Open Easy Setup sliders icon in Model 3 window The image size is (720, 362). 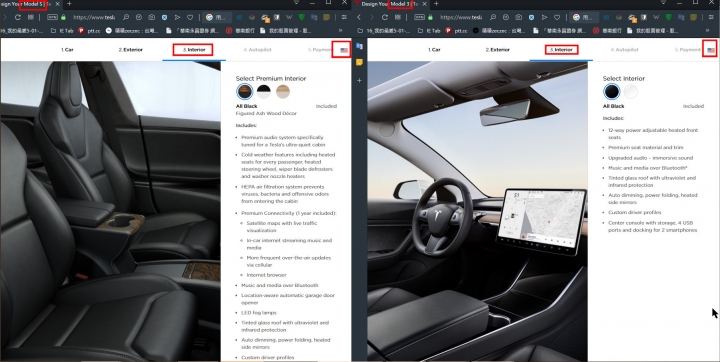pyautogui.click(x=711, y=17)
